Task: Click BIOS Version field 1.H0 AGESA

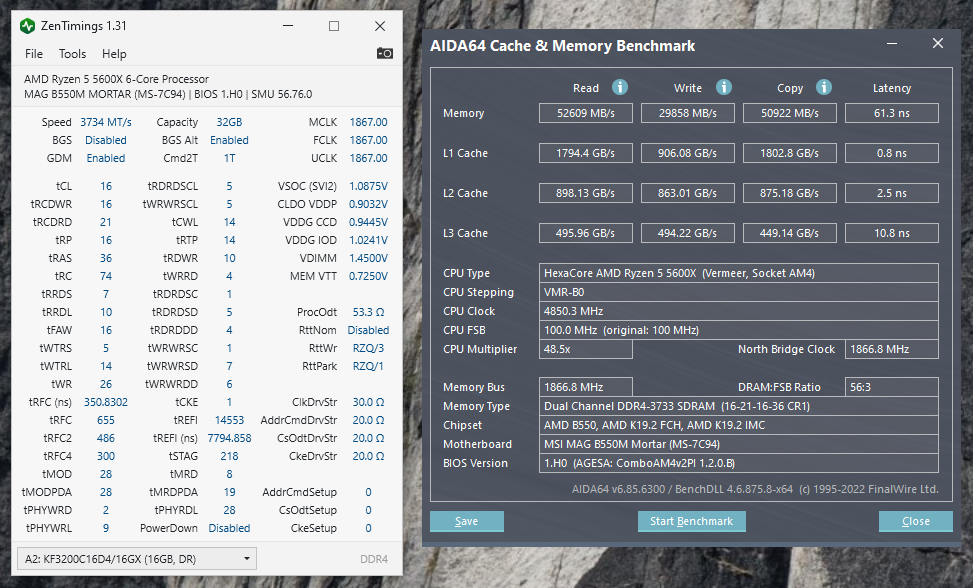Action: tap(738, 463)
